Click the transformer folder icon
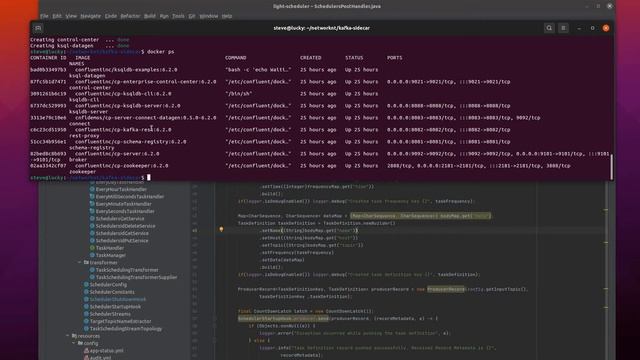The image size is (640, 360). [x=86, y=262]
